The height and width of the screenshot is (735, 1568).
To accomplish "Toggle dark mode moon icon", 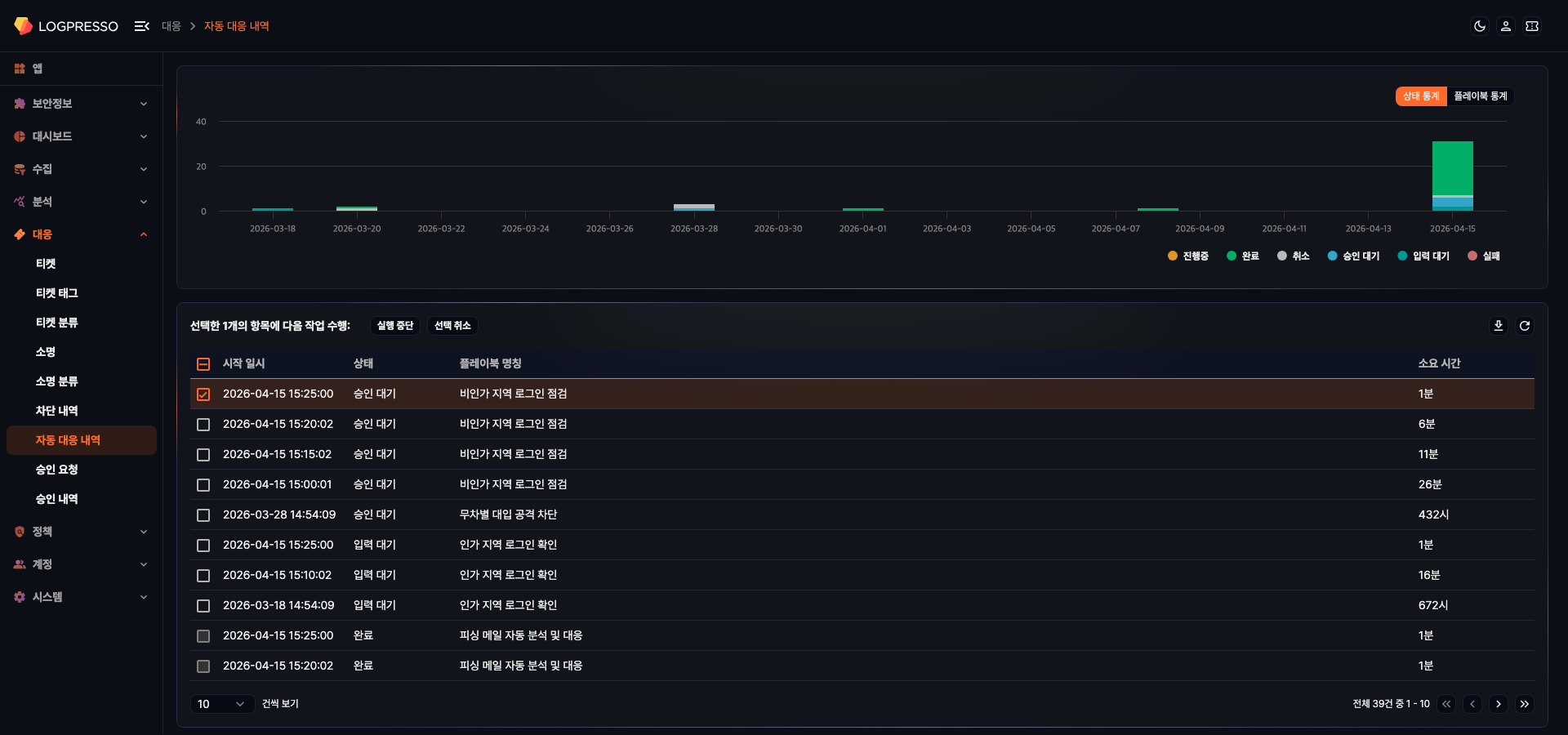I will click(1479, 26).
